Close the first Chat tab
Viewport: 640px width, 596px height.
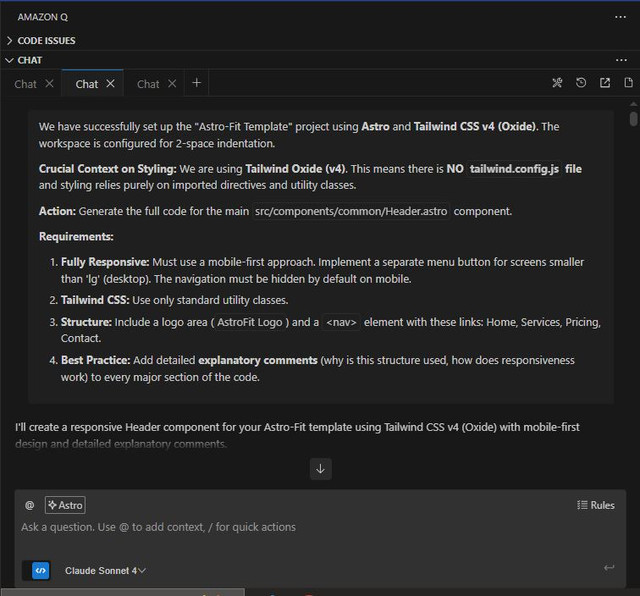click(49, 84)
